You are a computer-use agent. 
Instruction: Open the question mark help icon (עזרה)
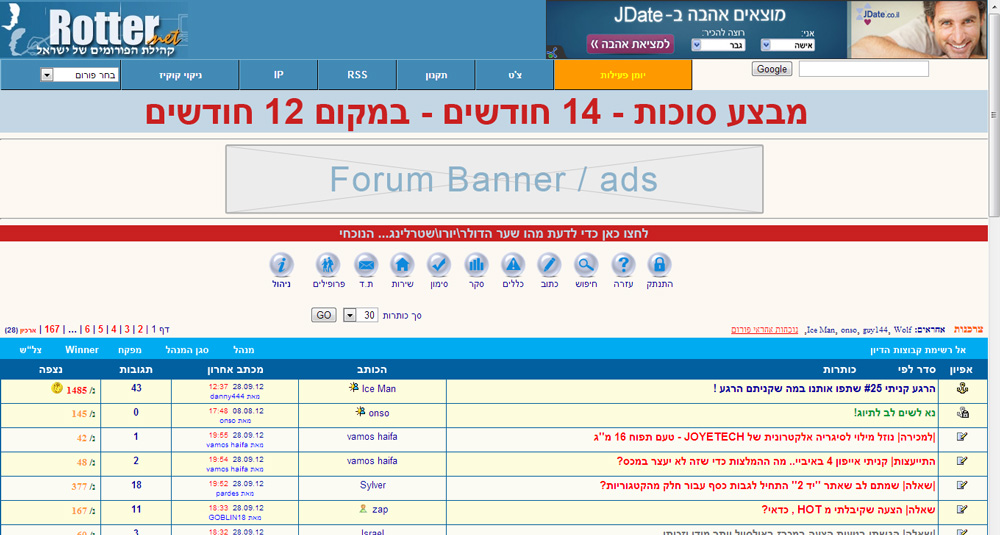click(x=623, y=265)
